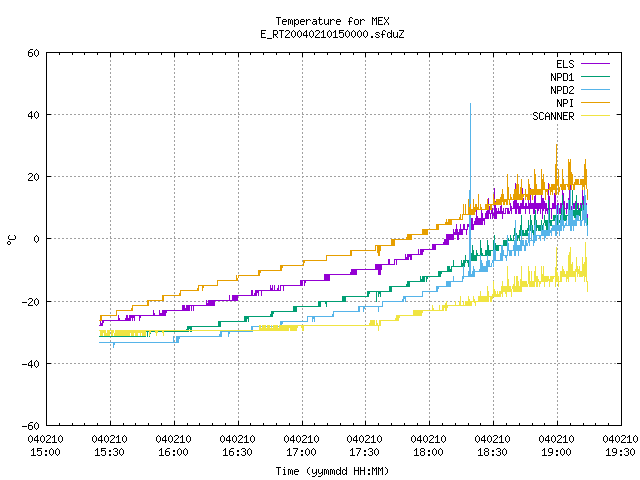Click the y-axis value 60
Screen dimensions: 640x480
pyautogui.click(x=33, y=53)
